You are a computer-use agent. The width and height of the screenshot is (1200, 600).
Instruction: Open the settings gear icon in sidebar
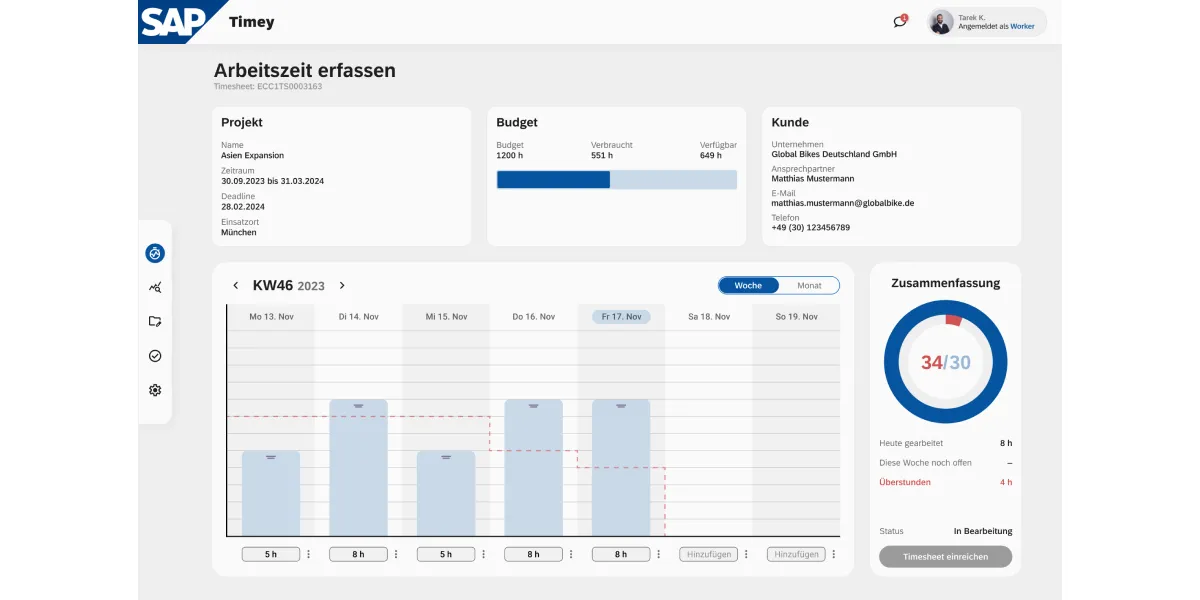point(155,390)
